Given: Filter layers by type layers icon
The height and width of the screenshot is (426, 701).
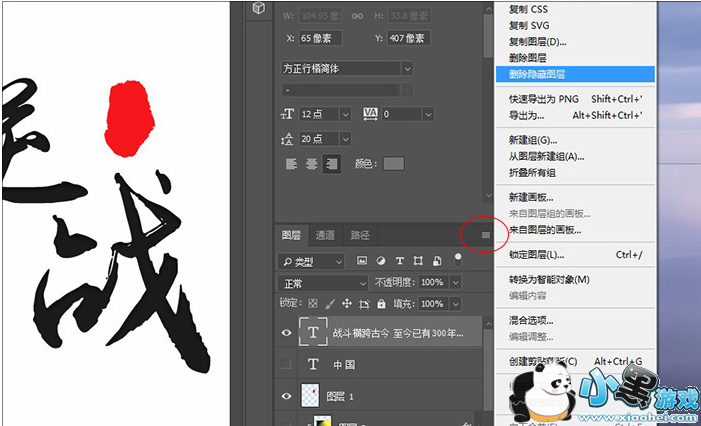Looking at the screenshot, I should pyautogui.click(x=400, y=261).
